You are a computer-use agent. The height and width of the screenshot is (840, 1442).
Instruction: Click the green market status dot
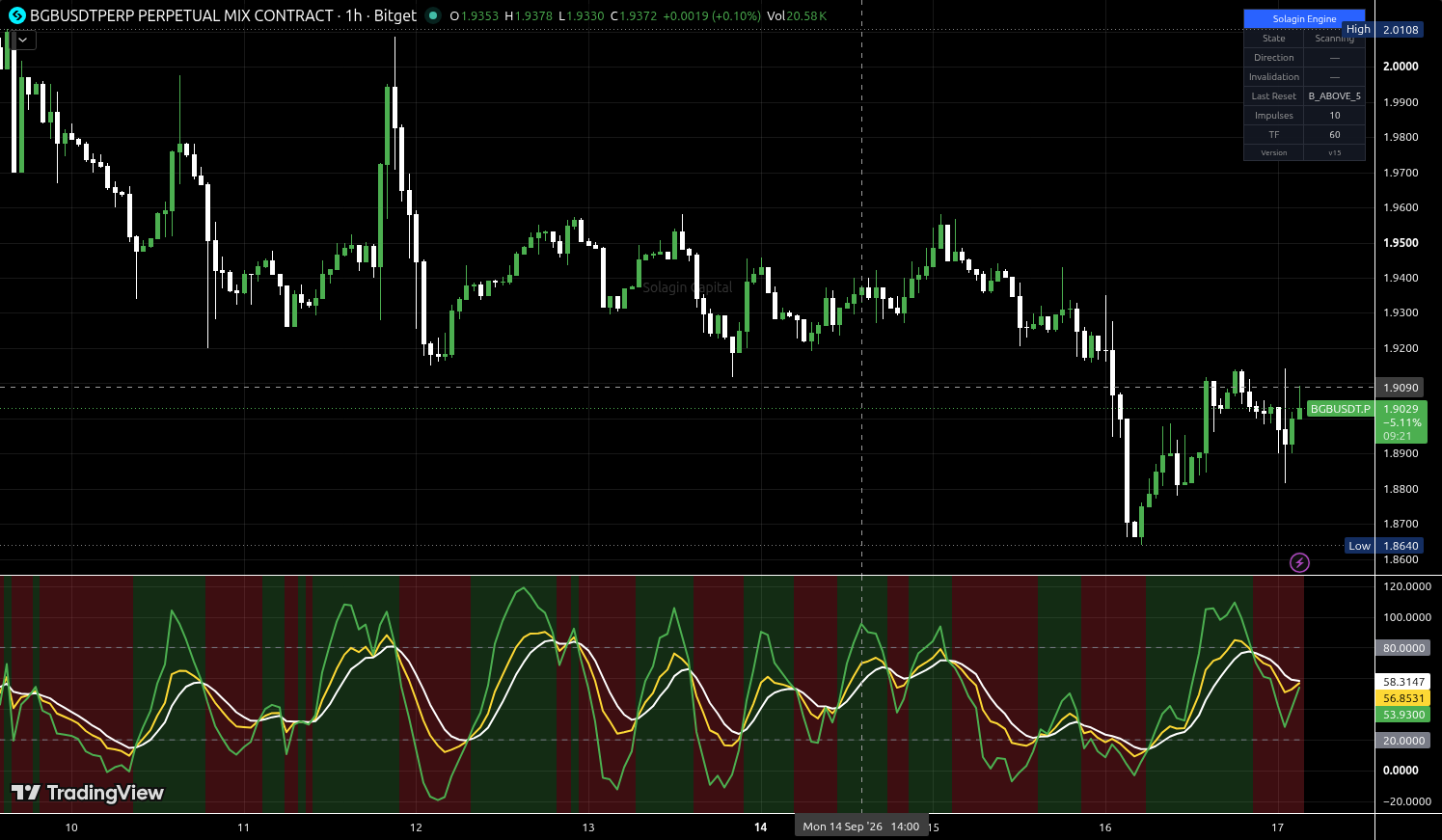click(x=432, y=15)
